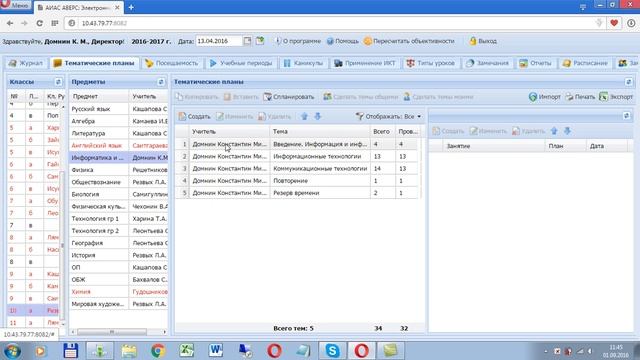Click the date field 13.04.2016
This screenshot has height=360, width=640.
coord(218,41)
